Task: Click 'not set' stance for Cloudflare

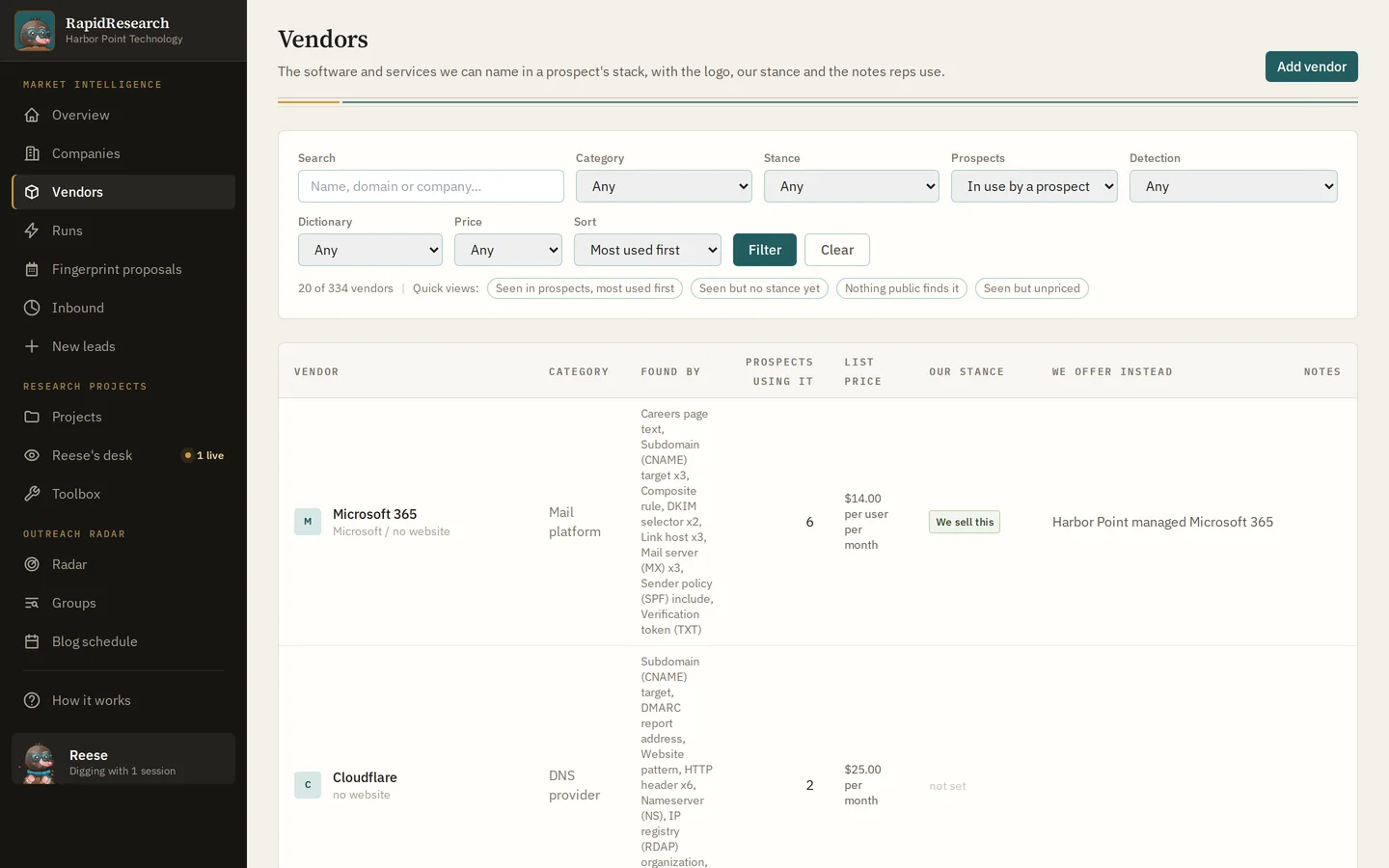Action: 947,786
